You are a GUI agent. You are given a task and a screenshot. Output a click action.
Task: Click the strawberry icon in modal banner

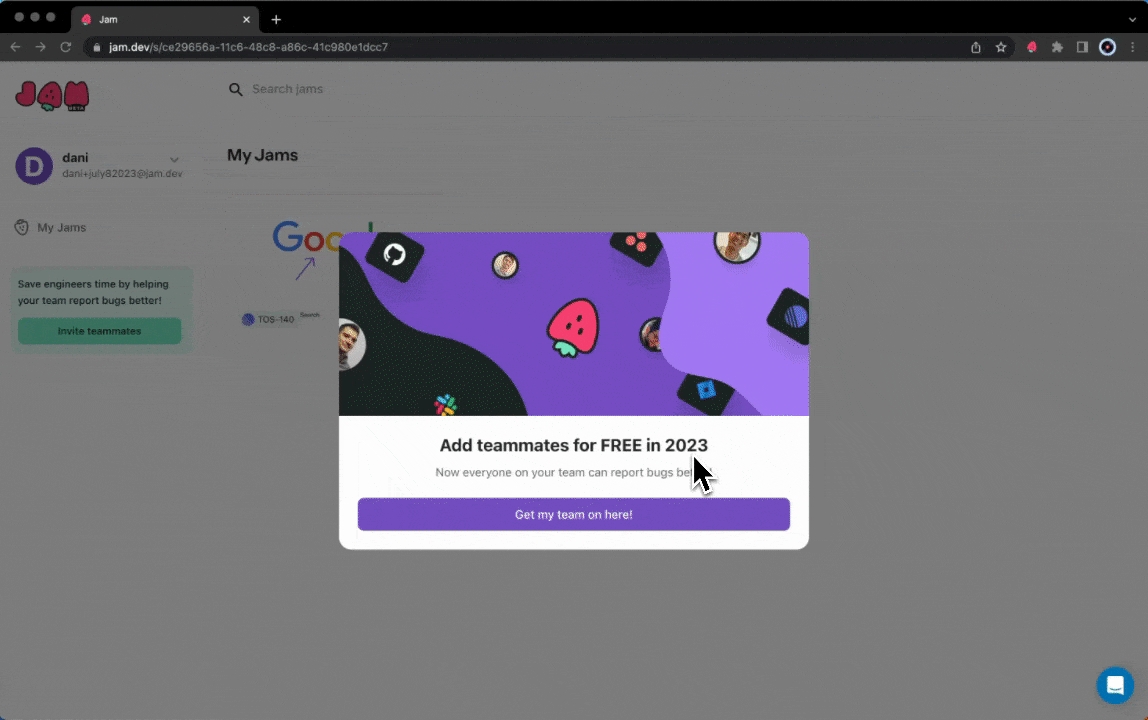(x=572, y=326)
